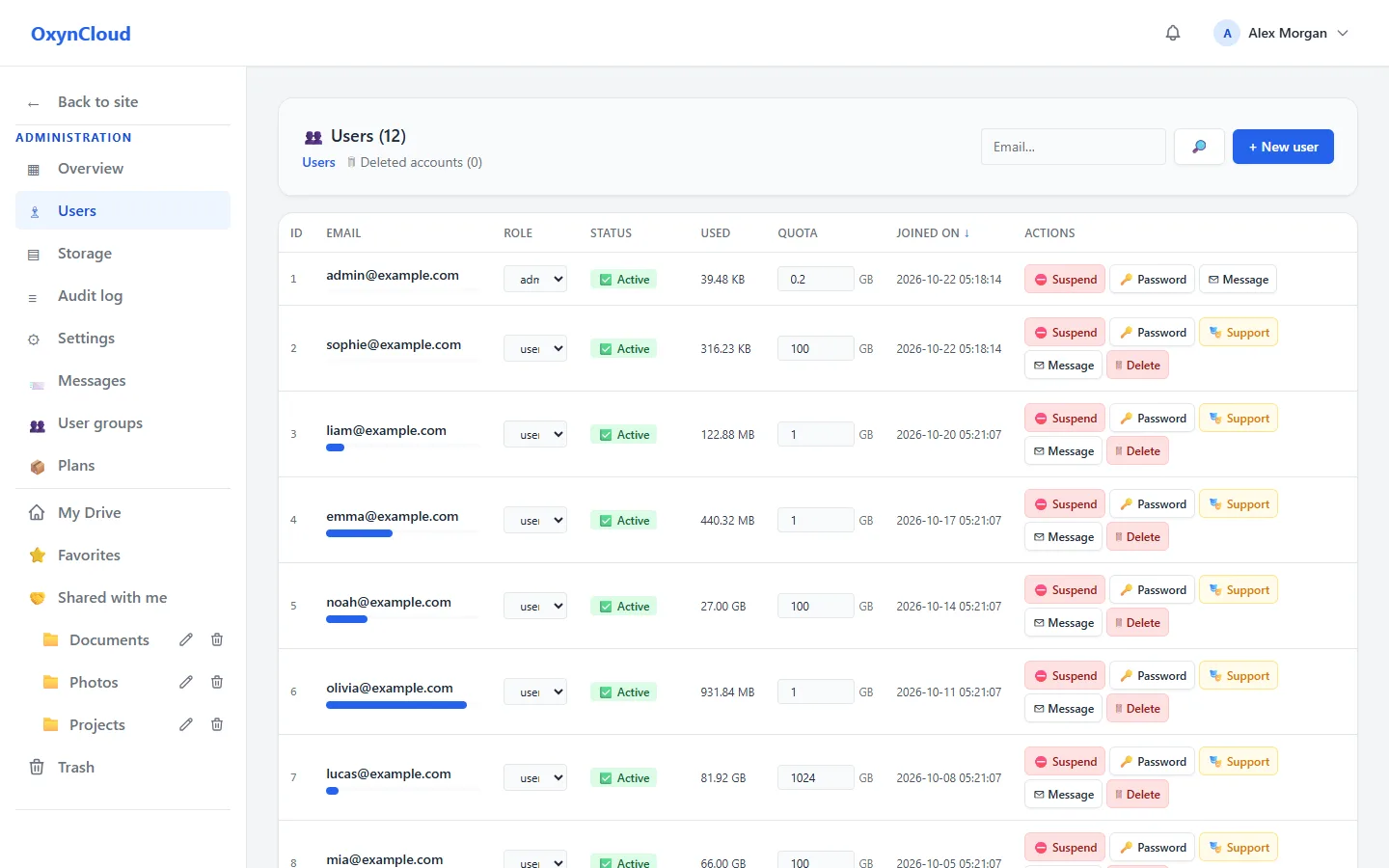Click the Favorites star icon
The width and height of the screenshot is (1389, 868).
click(37, 556)
